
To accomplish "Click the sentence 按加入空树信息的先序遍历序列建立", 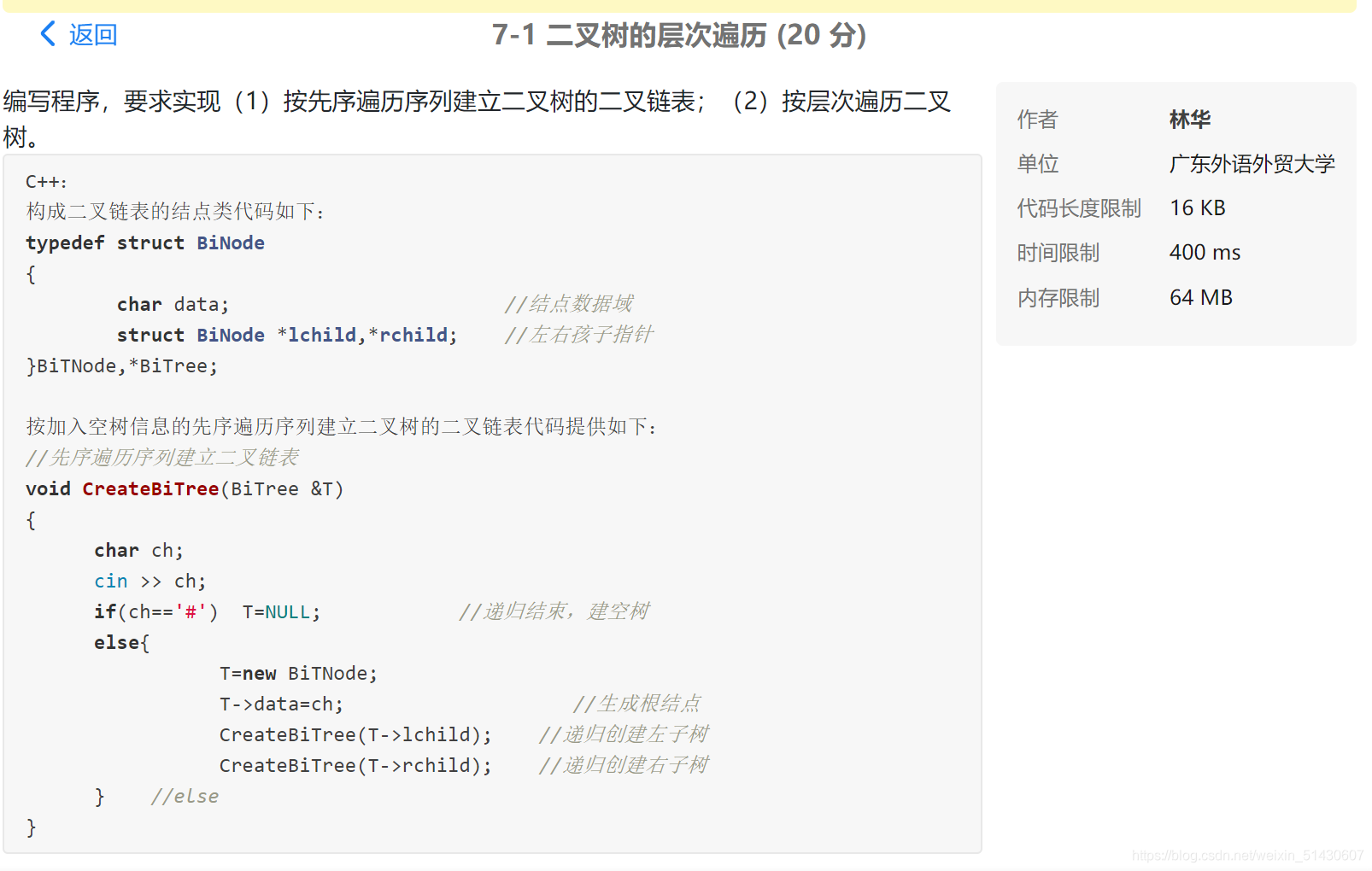I will tap(342, 427).
